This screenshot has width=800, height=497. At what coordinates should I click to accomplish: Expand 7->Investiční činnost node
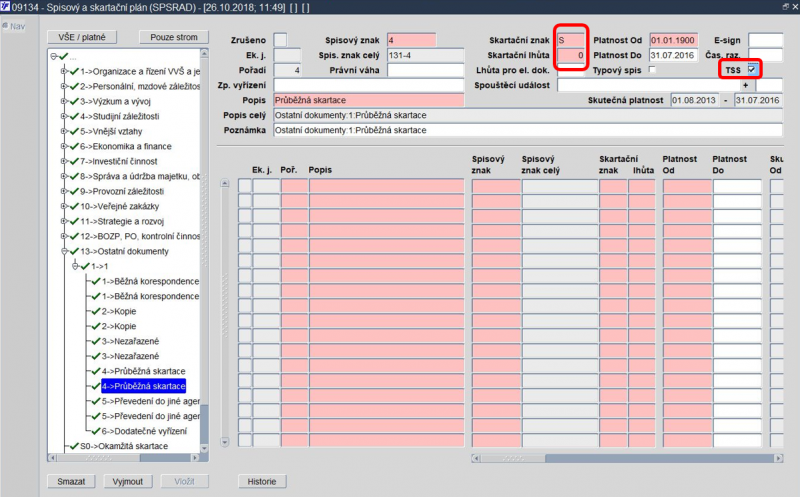pos(64,161)
